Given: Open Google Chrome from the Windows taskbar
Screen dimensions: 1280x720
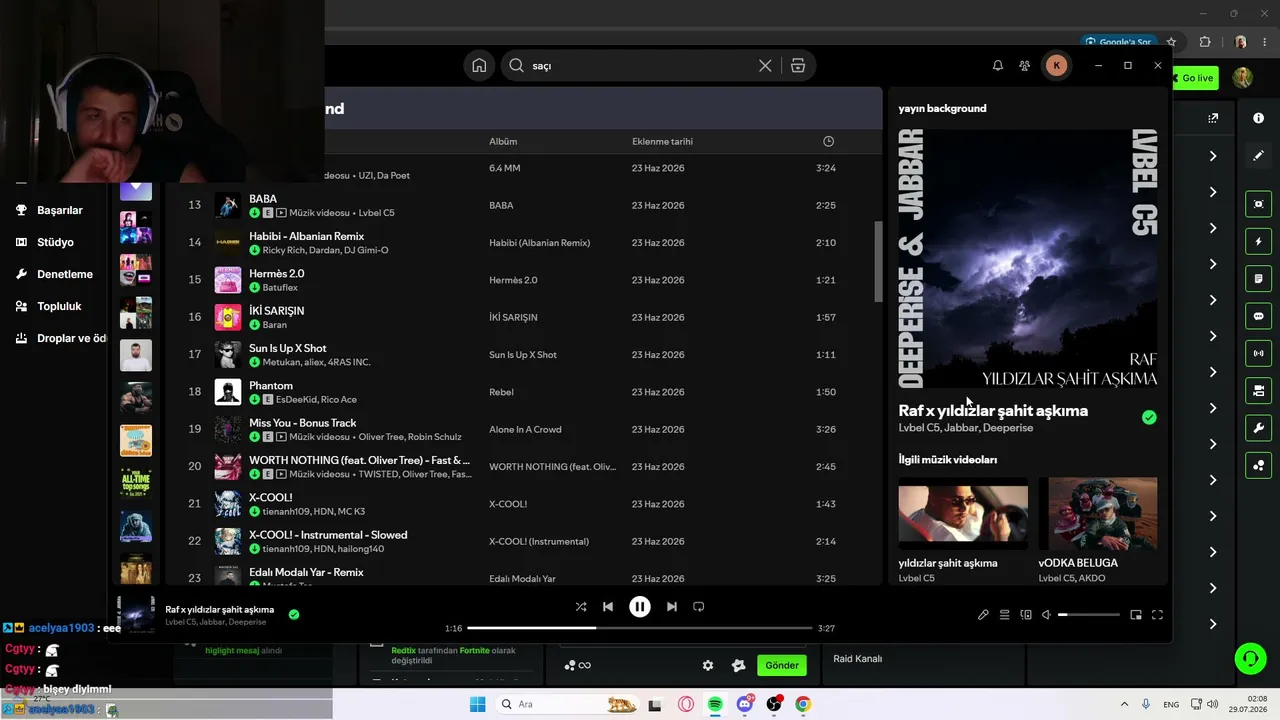Looking at the screenshot, I should click(x=803, y=704).
